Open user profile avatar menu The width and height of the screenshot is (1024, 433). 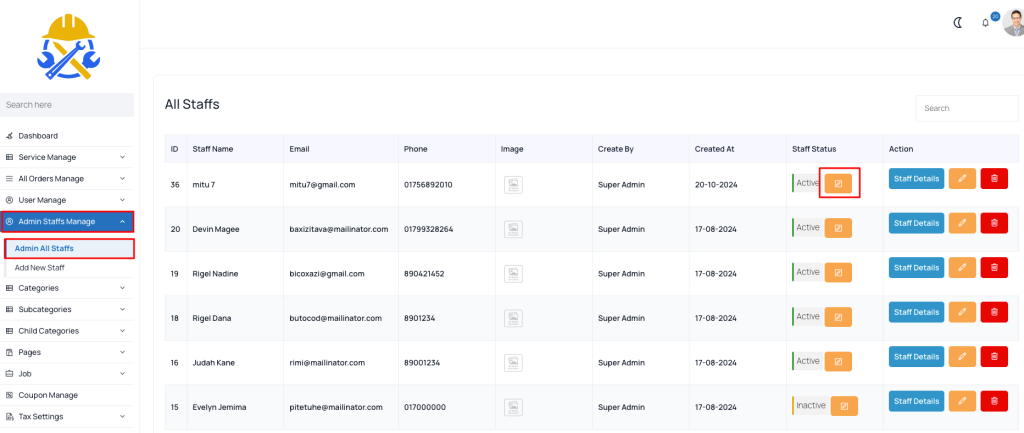1014,23
